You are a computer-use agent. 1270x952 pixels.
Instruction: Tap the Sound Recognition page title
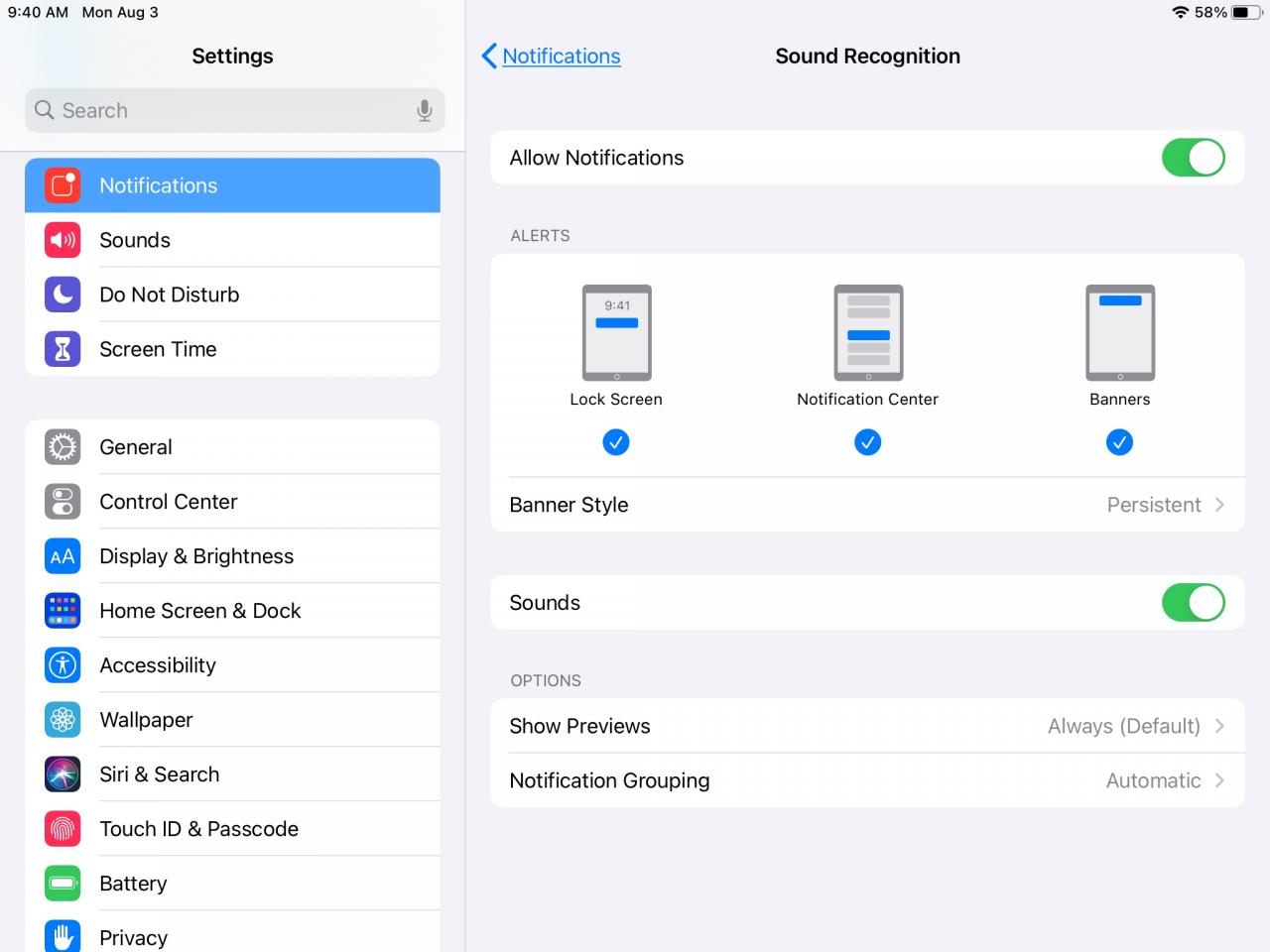[x=868, y=56]
